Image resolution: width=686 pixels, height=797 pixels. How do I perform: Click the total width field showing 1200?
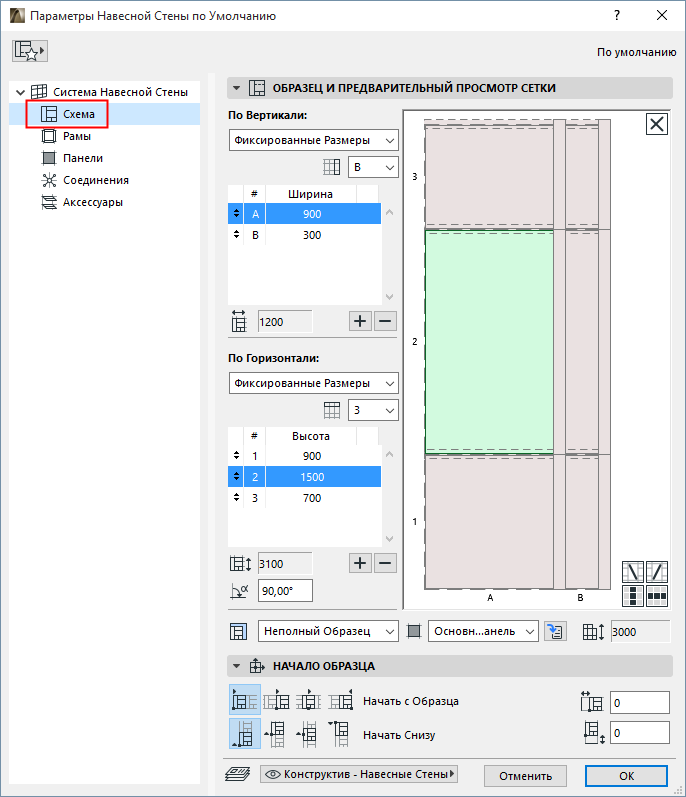tap(285, 322)
